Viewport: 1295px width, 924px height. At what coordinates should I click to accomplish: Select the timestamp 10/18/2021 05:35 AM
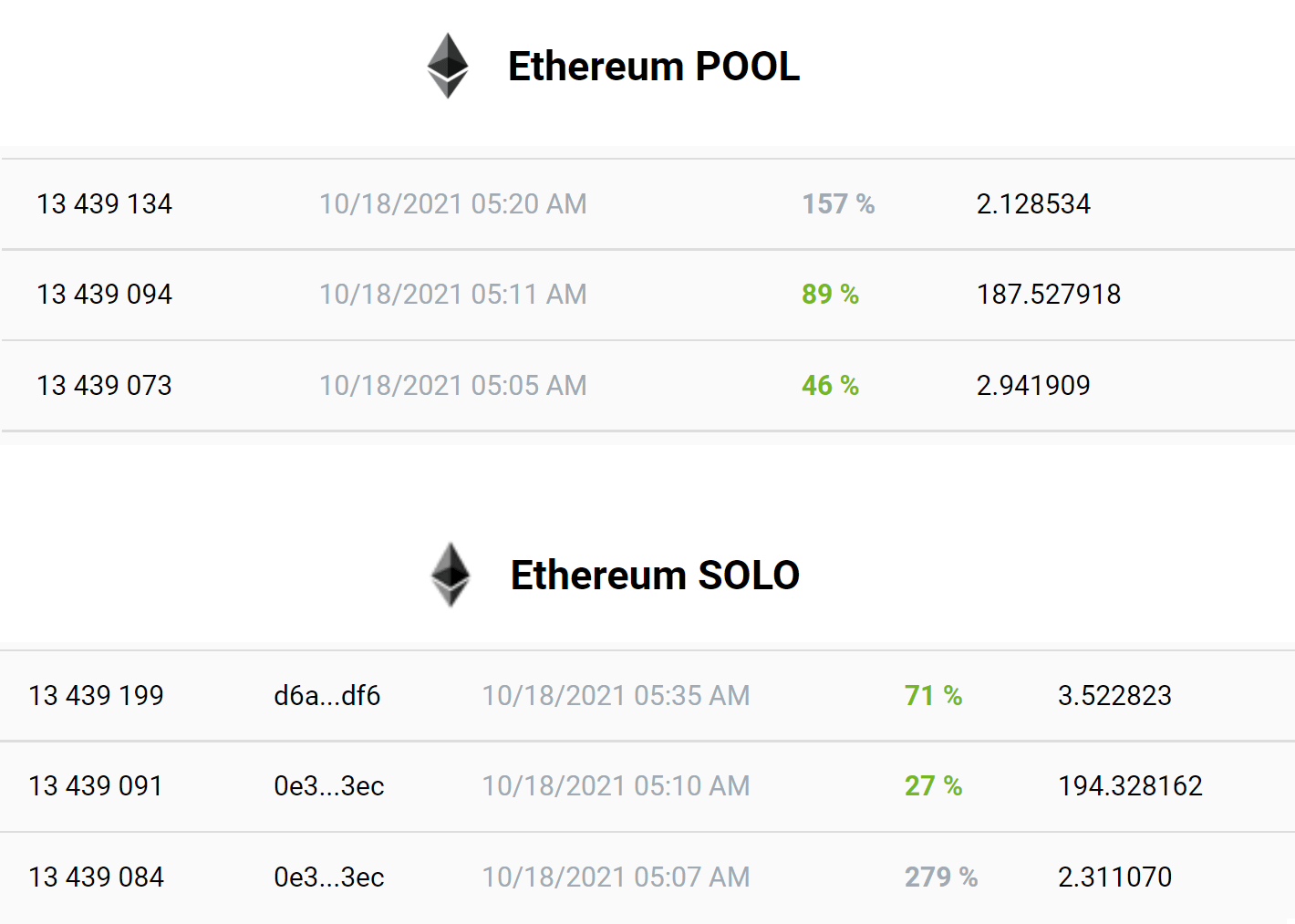coord(615,695)
